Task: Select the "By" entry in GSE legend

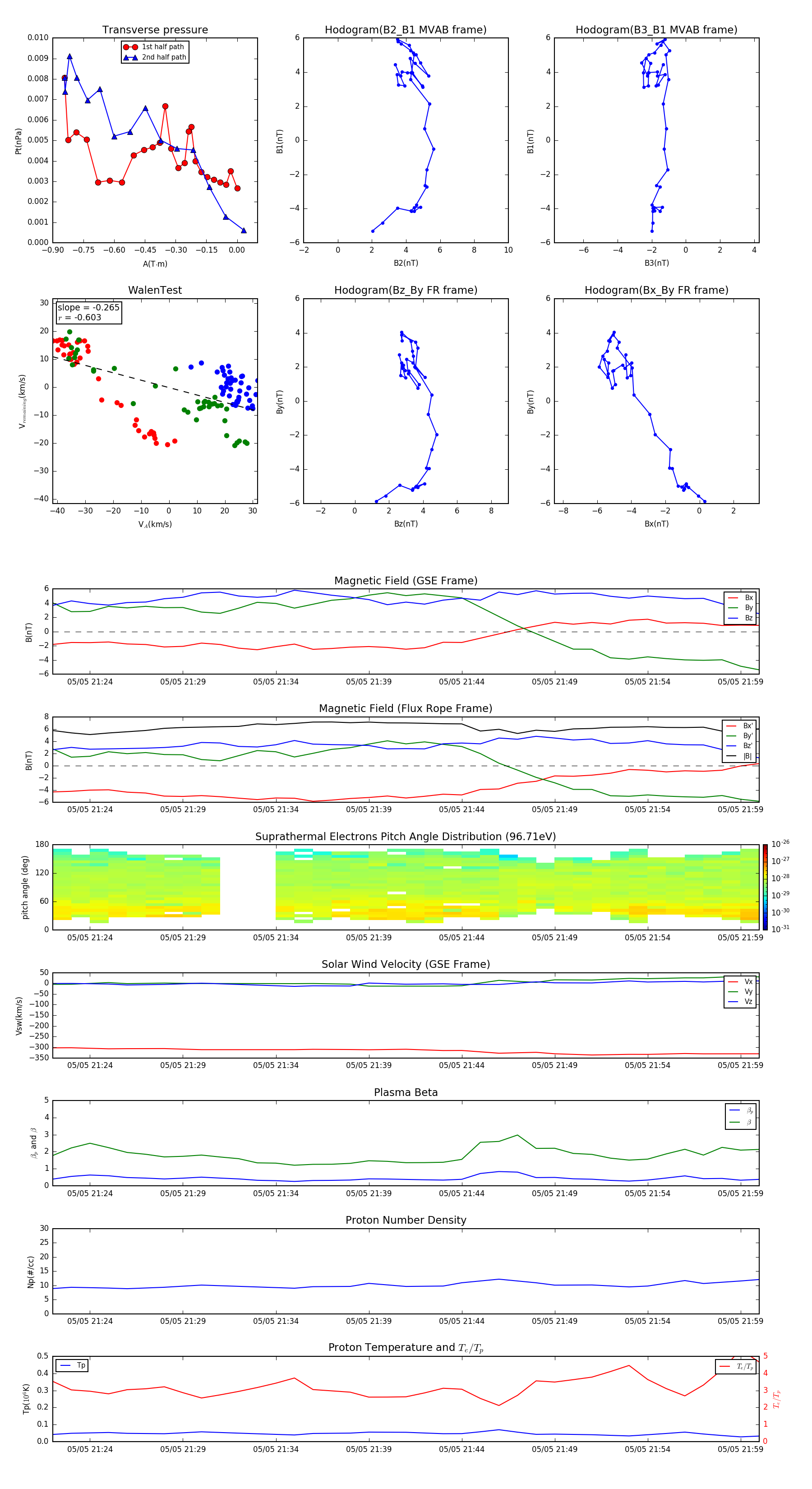Action: (x=740, y=607)
